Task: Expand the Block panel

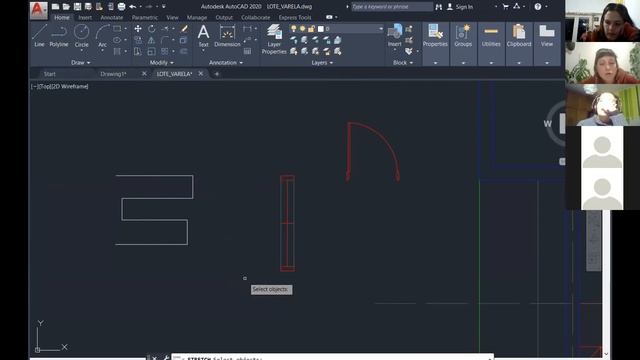Action: (x=403, y=62)
